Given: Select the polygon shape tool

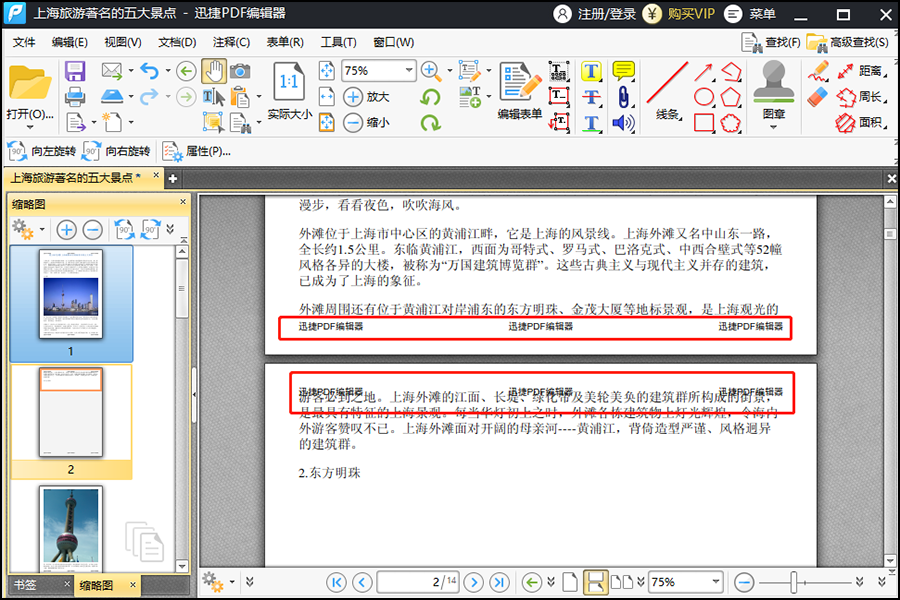Looking at the screenshot, I should pyautogui.click(x=731, y=96).
